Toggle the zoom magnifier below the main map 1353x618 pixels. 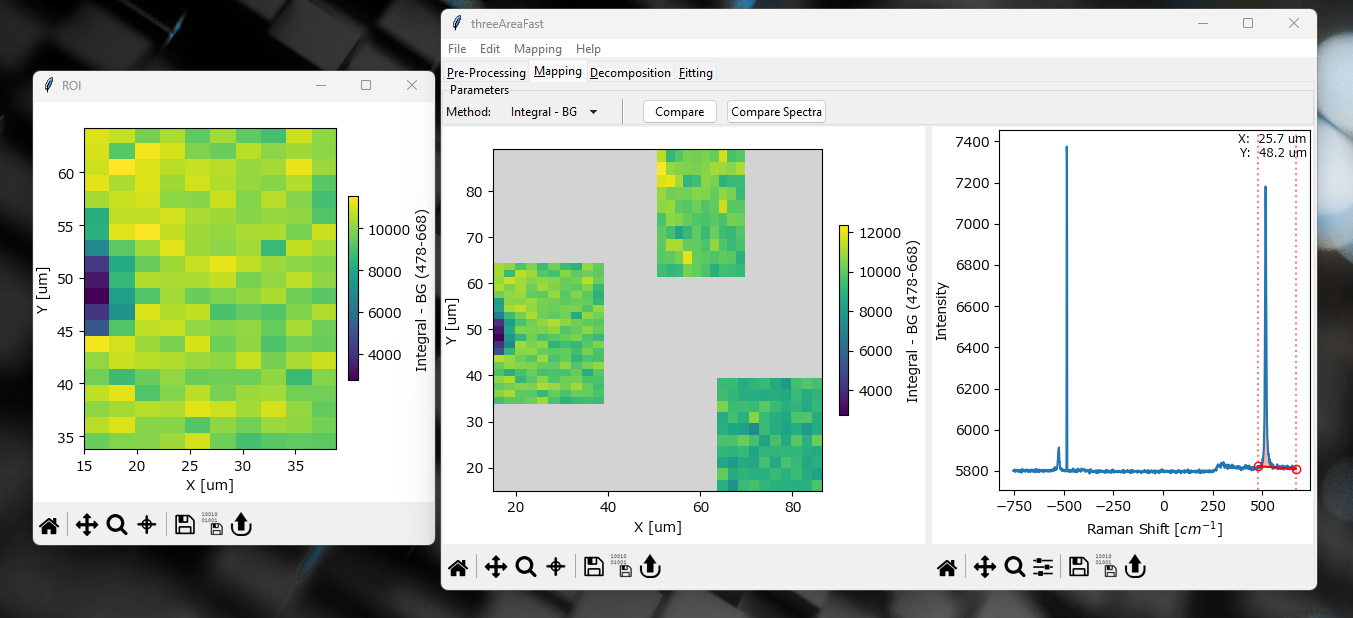point(526,568)
